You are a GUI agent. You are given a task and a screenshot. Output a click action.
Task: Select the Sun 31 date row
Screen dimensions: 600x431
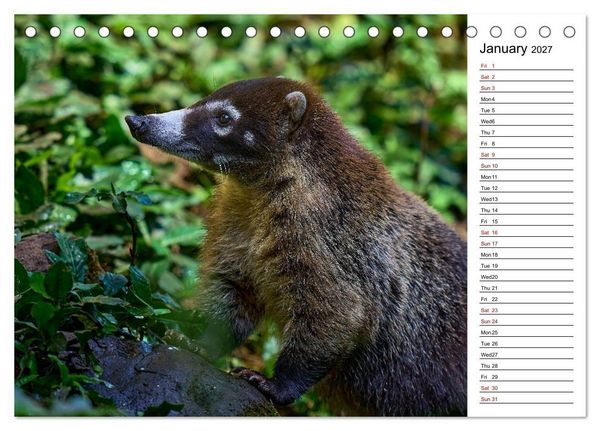pos(527,399)
